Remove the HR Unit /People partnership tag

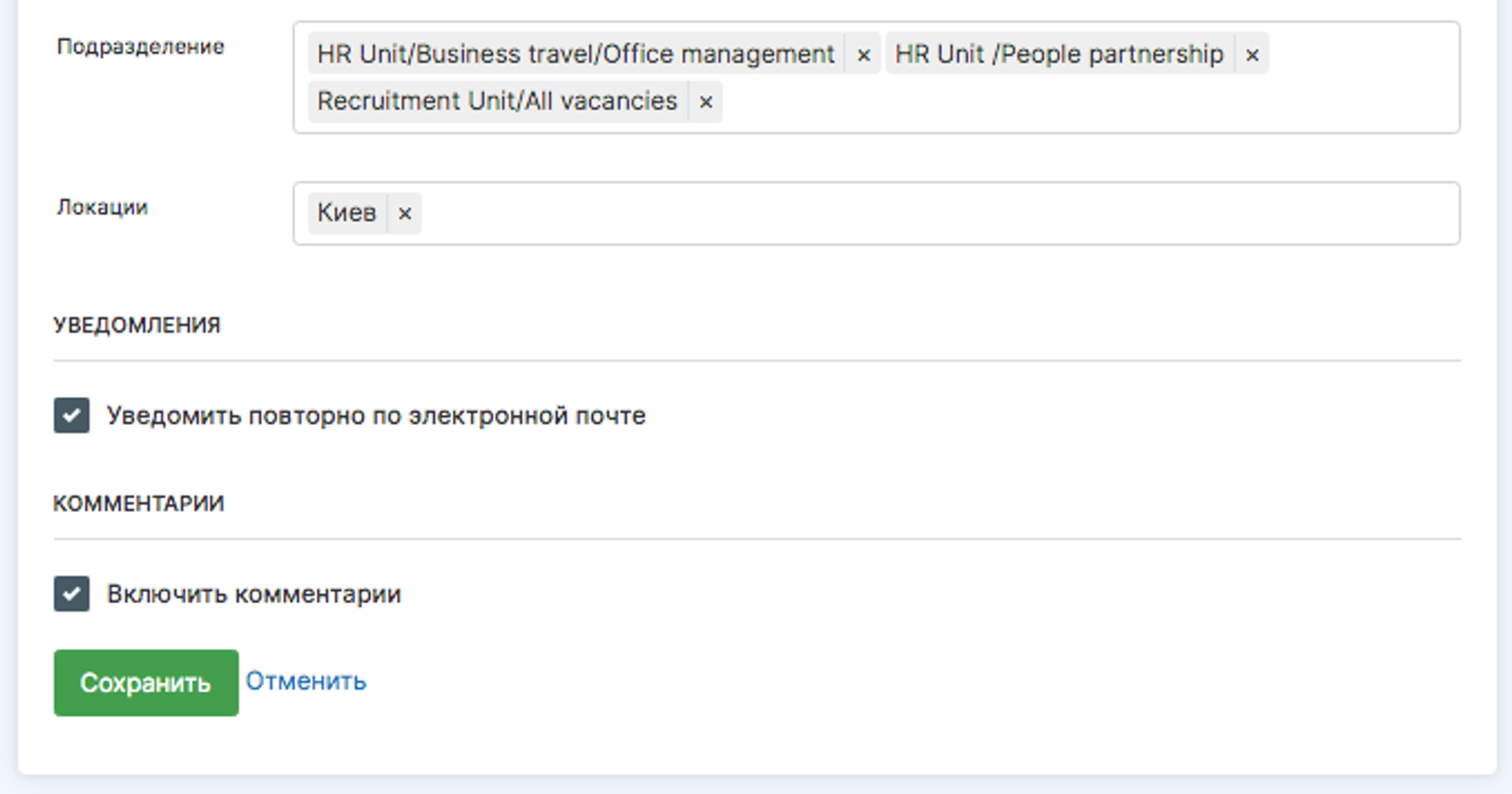click(x=1252, y=54)
